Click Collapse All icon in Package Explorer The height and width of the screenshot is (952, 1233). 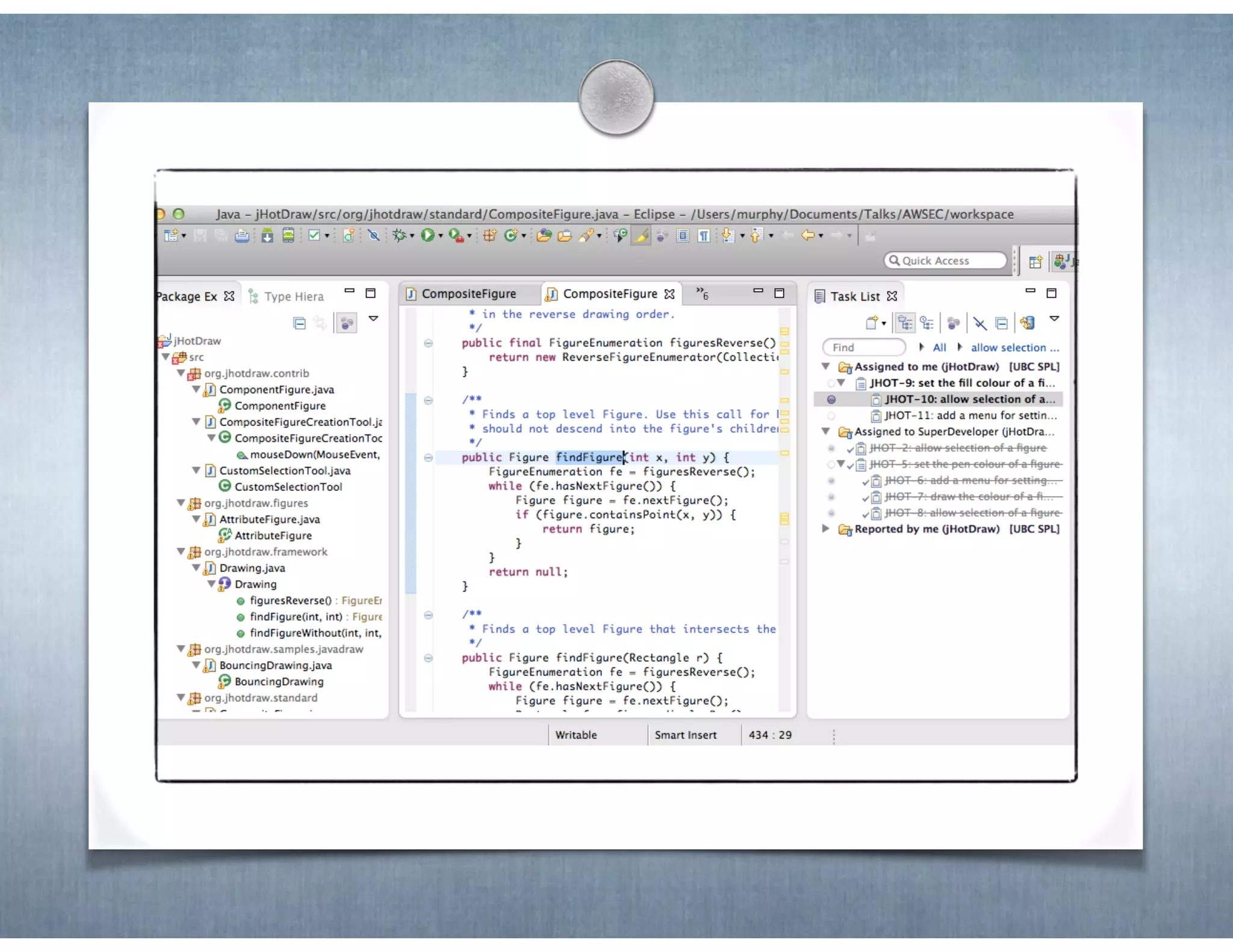click(x=299, y=323)
